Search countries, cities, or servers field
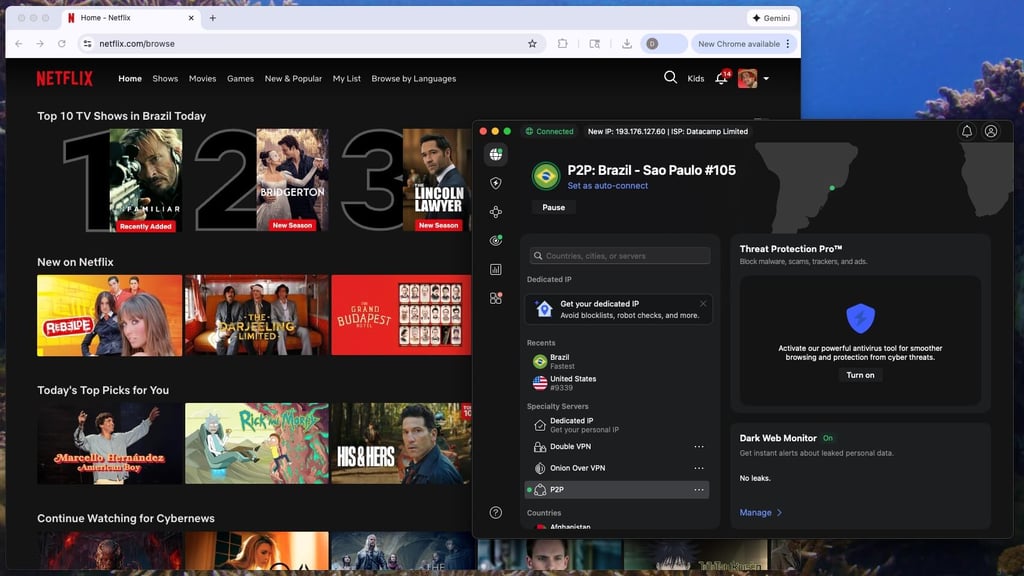This screenshot has width=1024, height=576. coord(620,255)
